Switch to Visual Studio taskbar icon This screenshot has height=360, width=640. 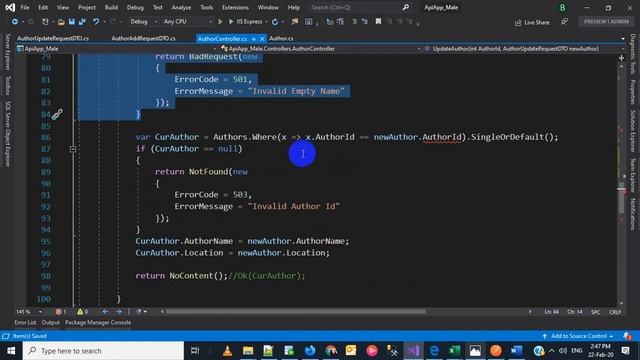click(413, 351)
